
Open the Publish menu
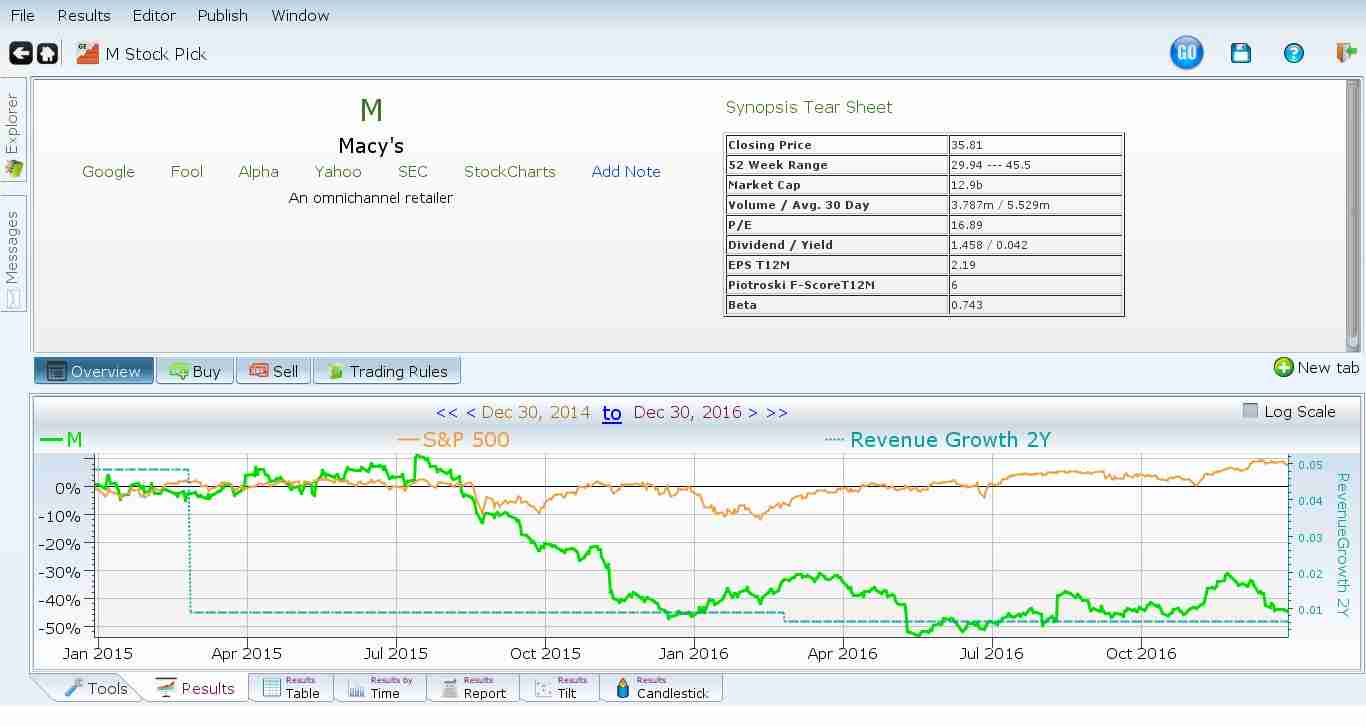tap(222, 15)
